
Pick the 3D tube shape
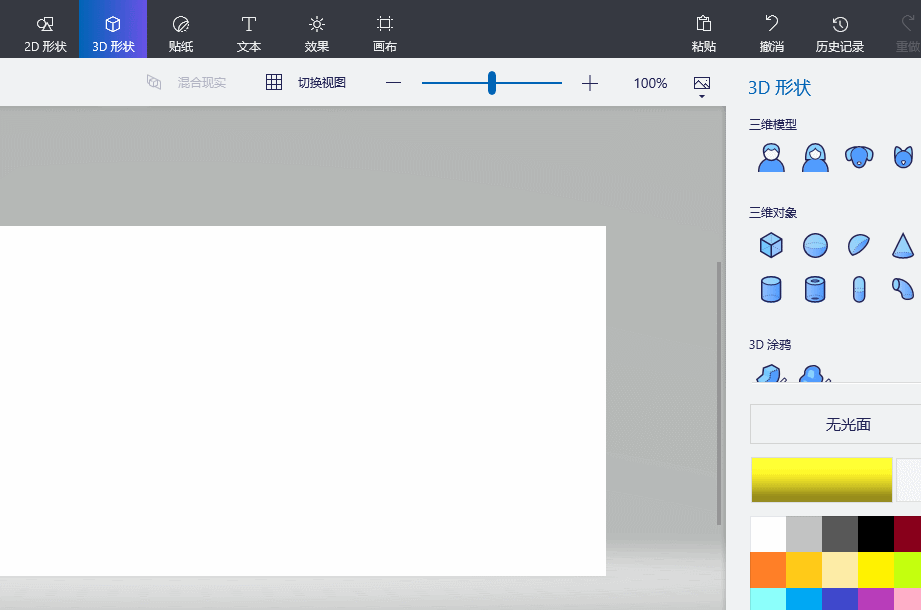(x=815, y=289)
